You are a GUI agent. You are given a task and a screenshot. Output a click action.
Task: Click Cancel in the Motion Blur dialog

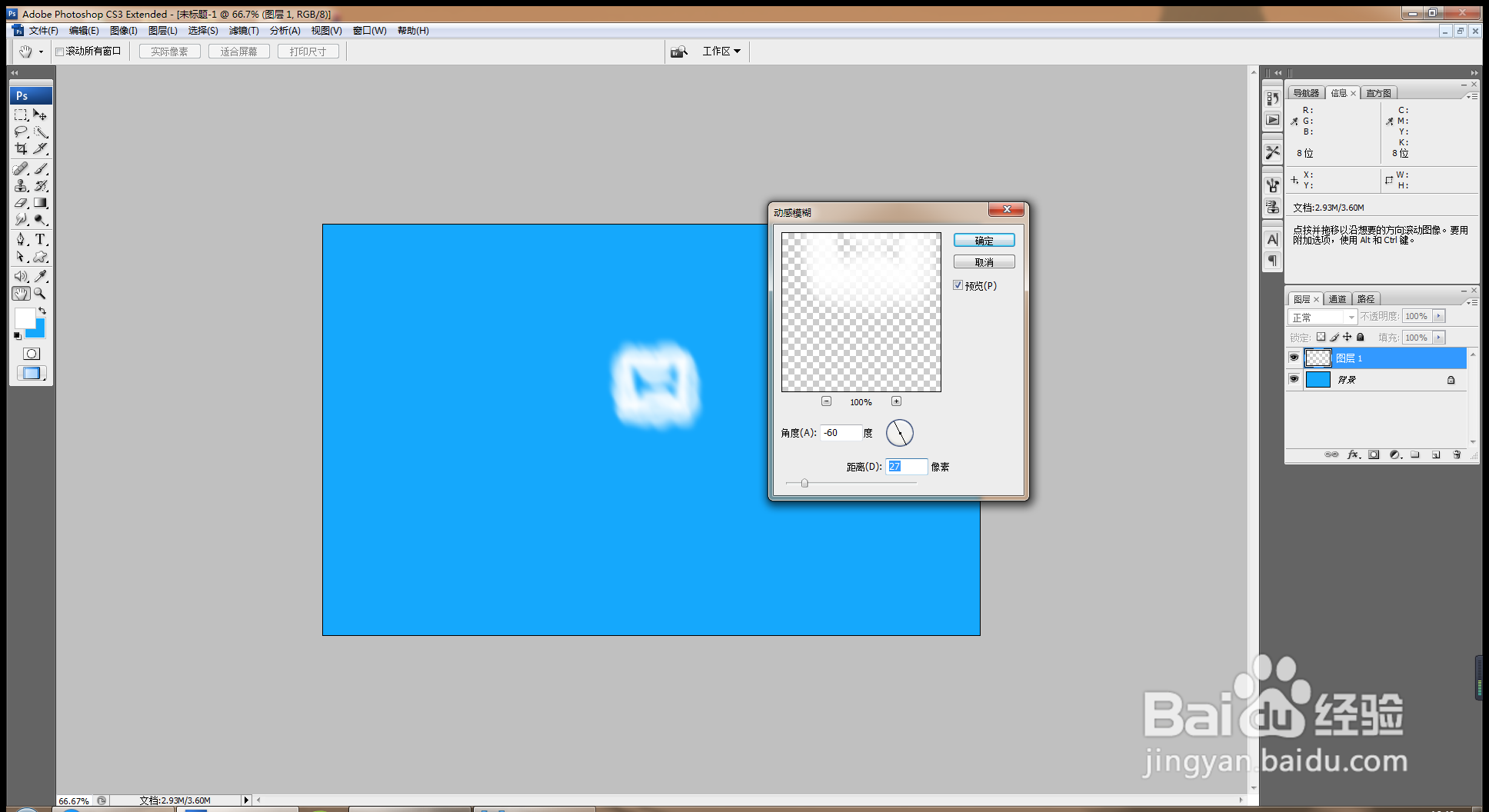984,262
